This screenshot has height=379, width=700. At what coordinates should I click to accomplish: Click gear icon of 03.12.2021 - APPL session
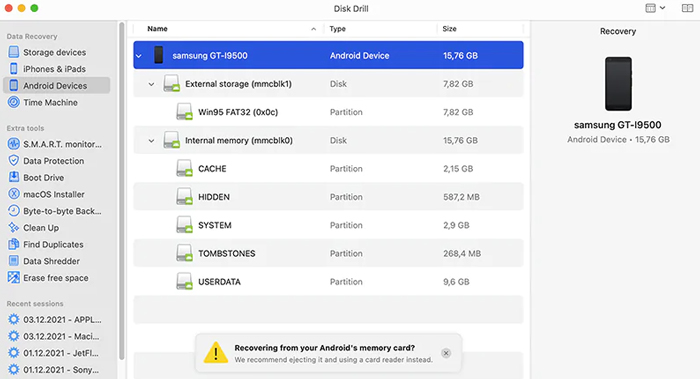14,320
